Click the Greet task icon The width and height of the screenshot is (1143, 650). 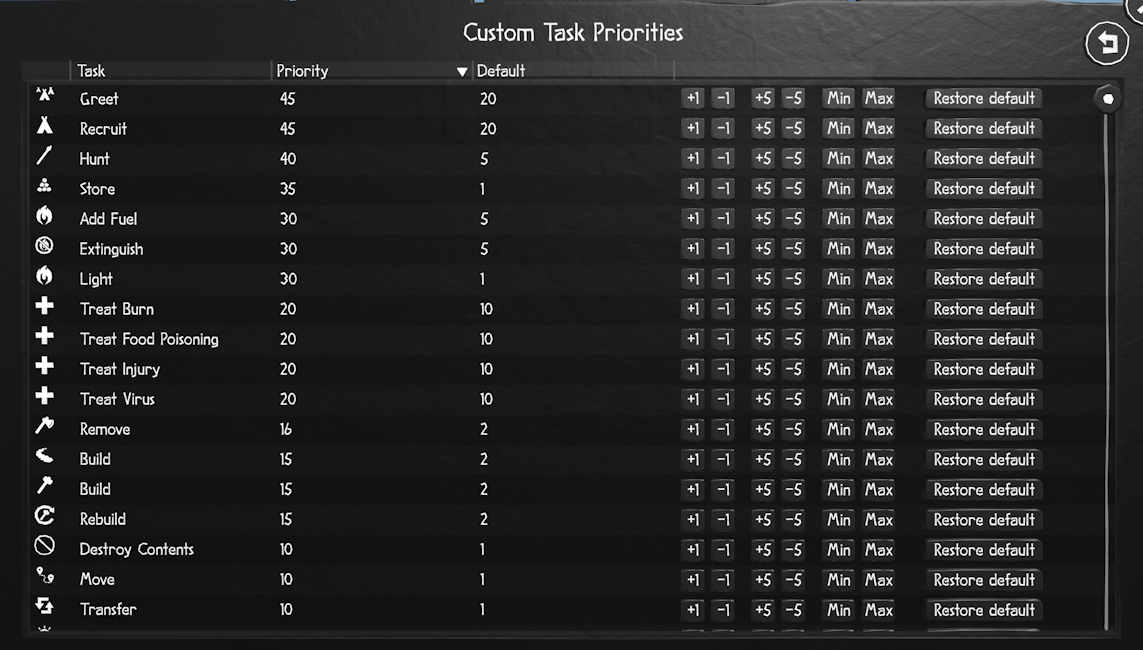click(44, 96)
